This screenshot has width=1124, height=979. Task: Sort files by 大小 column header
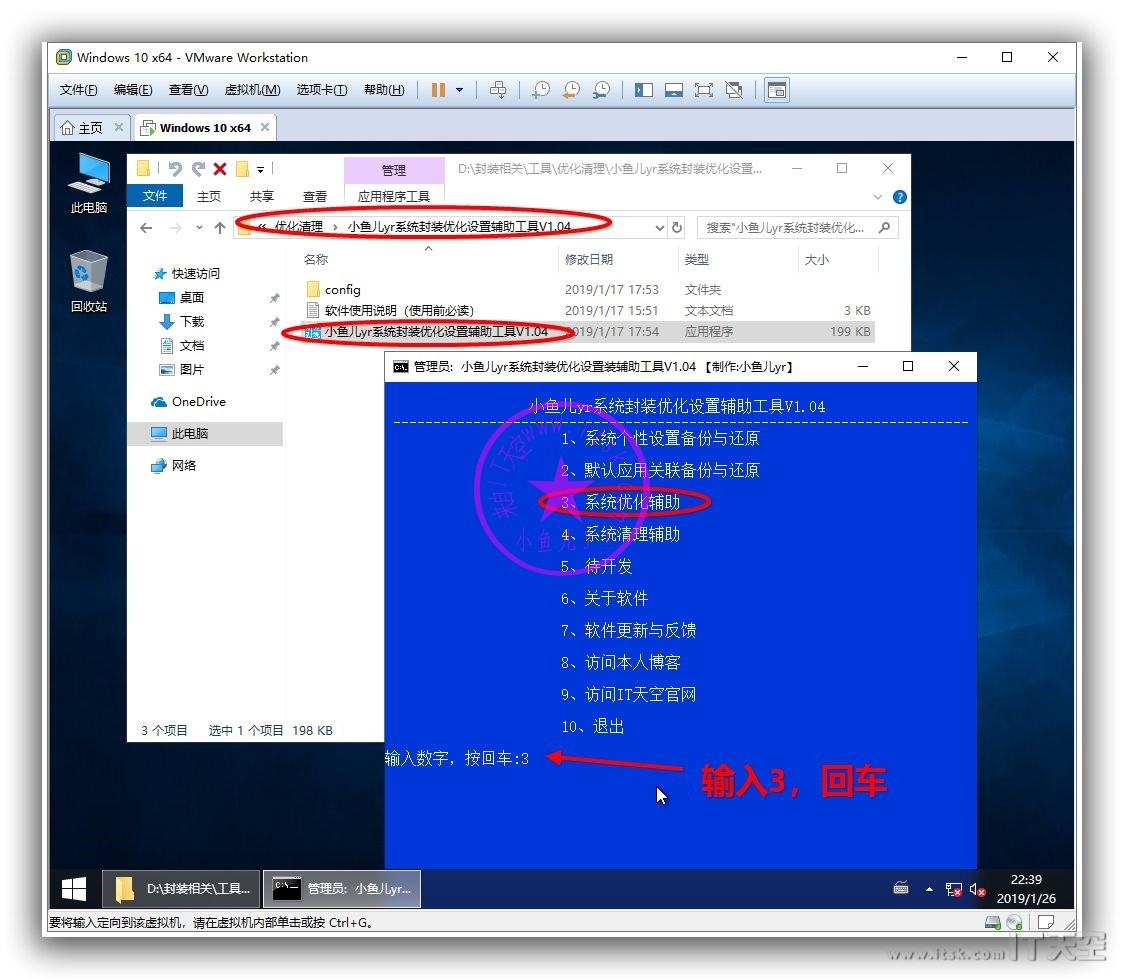pos(816,259)
